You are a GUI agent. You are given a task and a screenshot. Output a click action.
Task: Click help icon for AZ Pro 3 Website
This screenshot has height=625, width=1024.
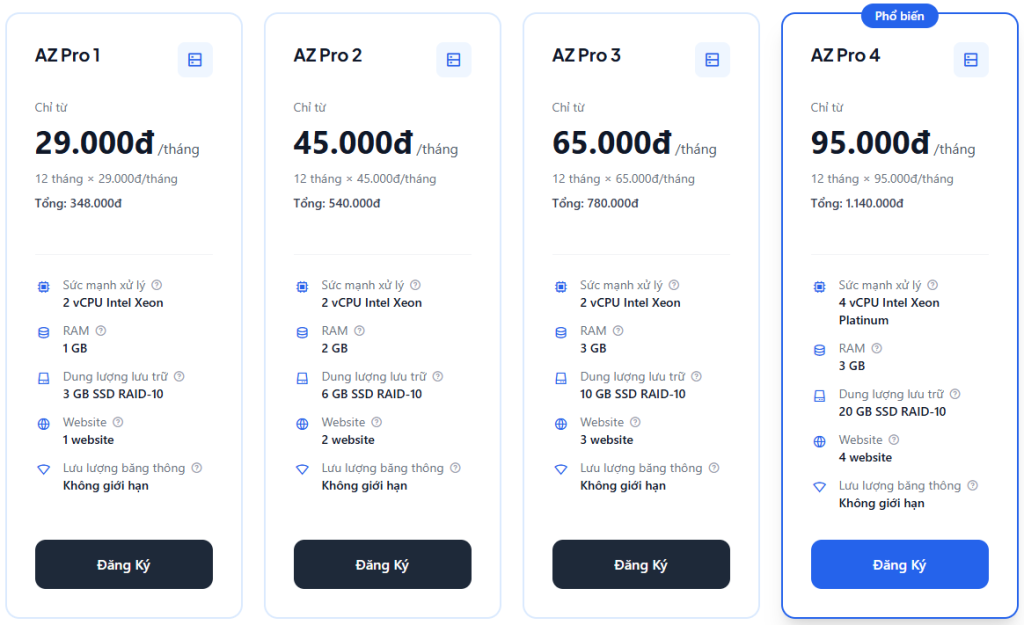tap(634, 422)
